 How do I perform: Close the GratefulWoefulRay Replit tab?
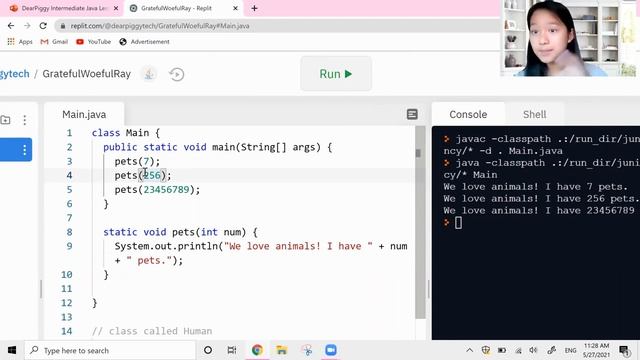236,8
